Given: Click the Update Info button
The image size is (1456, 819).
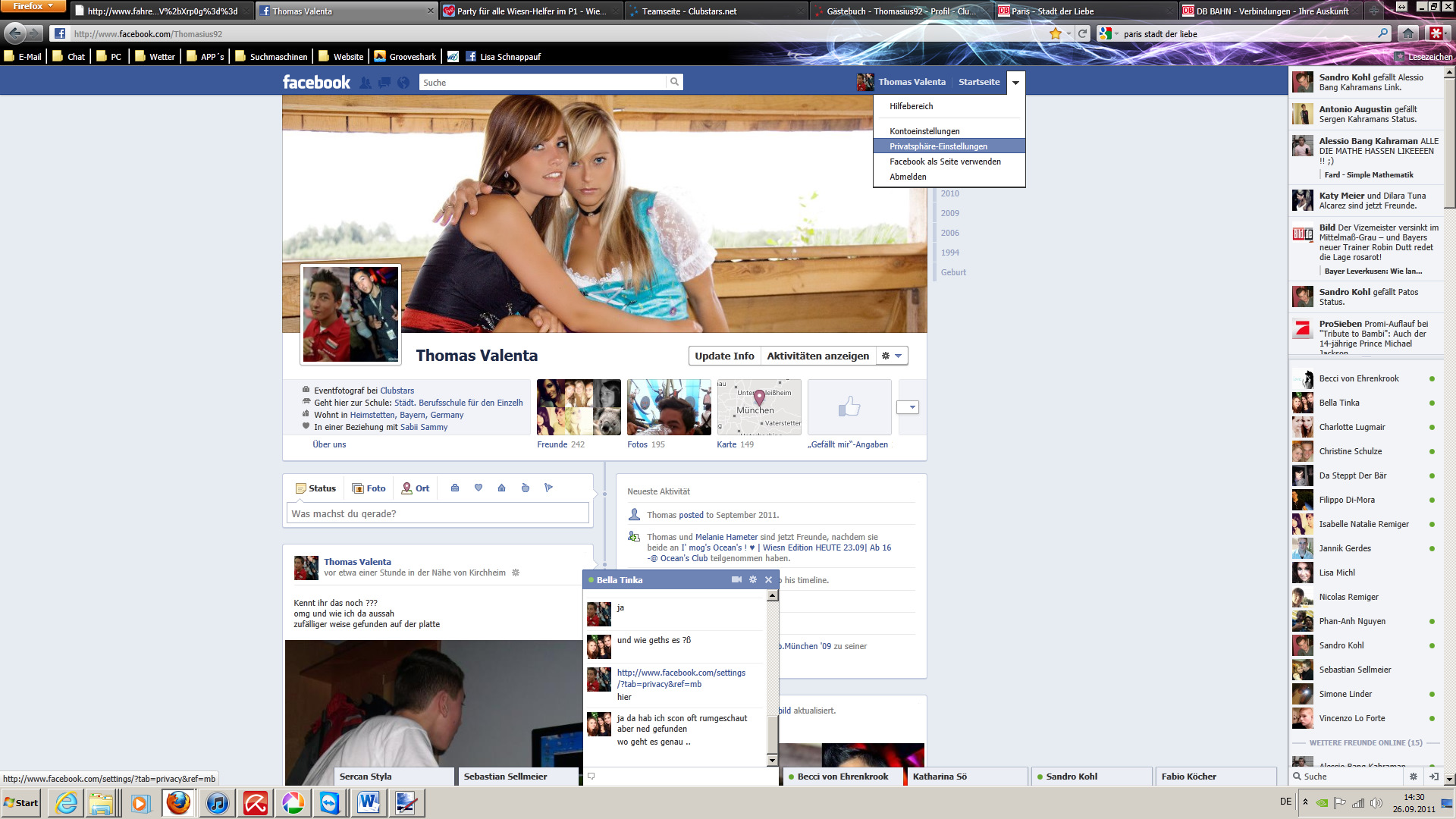Looking at the screenshot, I should (724, 356).
